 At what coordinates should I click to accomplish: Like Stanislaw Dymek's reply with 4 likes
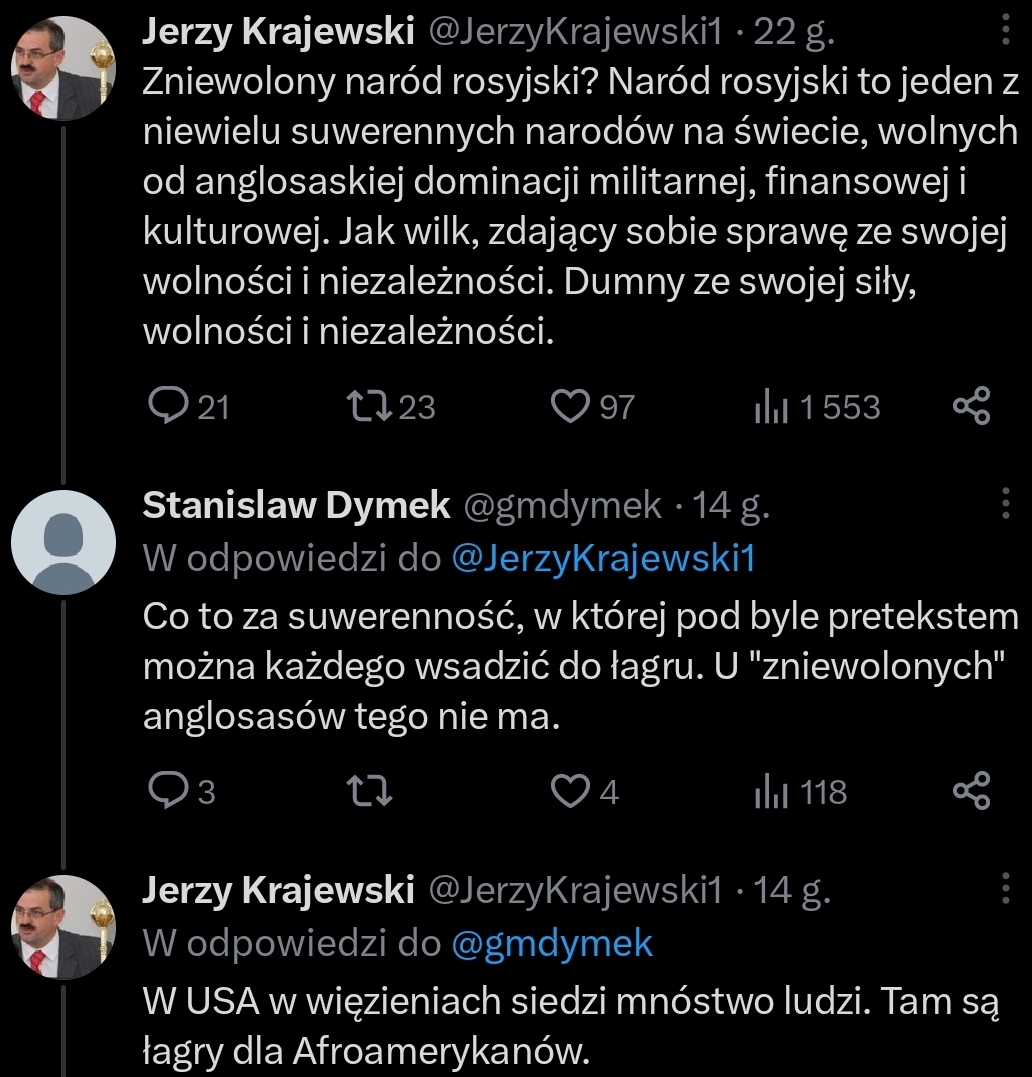(572, 792)
